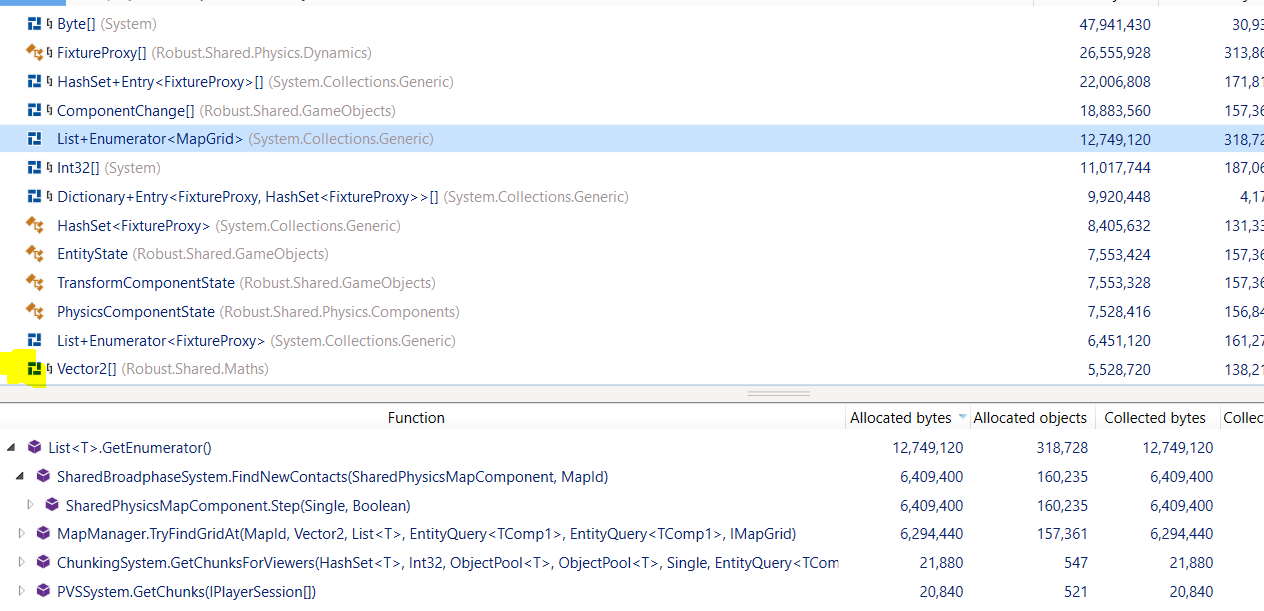Expand the PVSSystem.GetChunks node
1264x611 pixels.
[21, 592]
